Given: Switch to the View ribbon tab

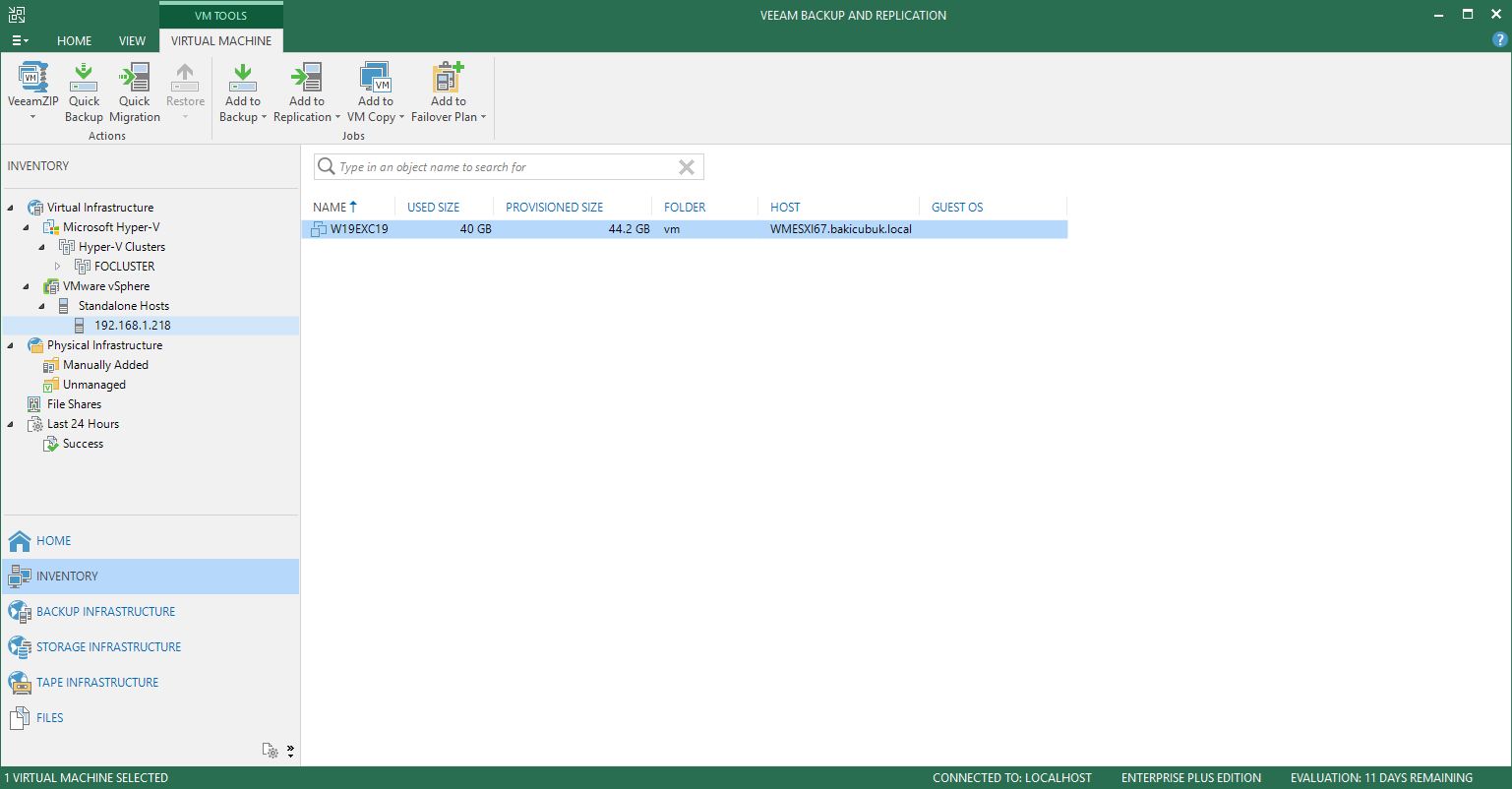Looking at the screenshot, I should [132, 41].
